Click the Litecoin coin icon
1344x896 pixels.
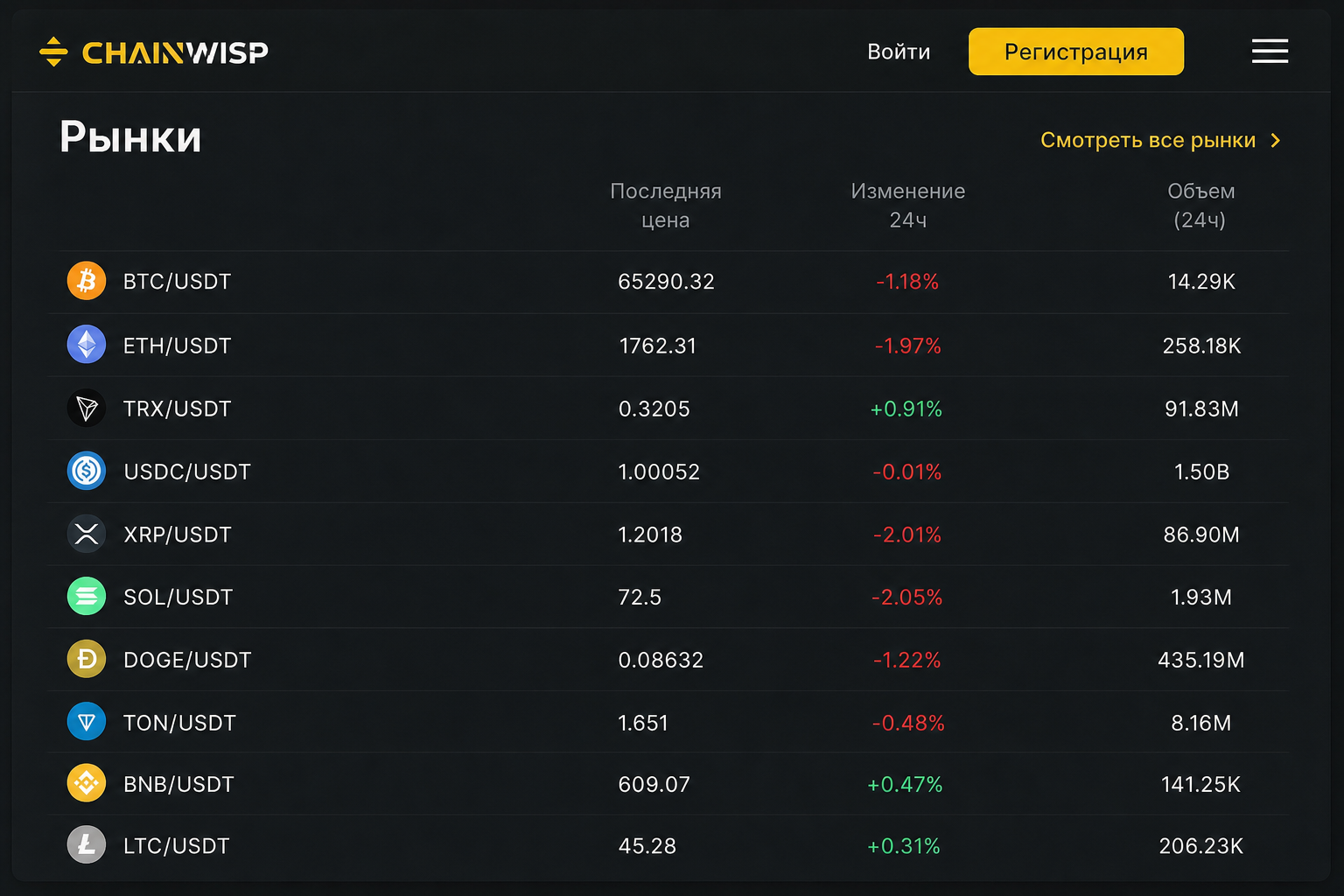[87, 844]
